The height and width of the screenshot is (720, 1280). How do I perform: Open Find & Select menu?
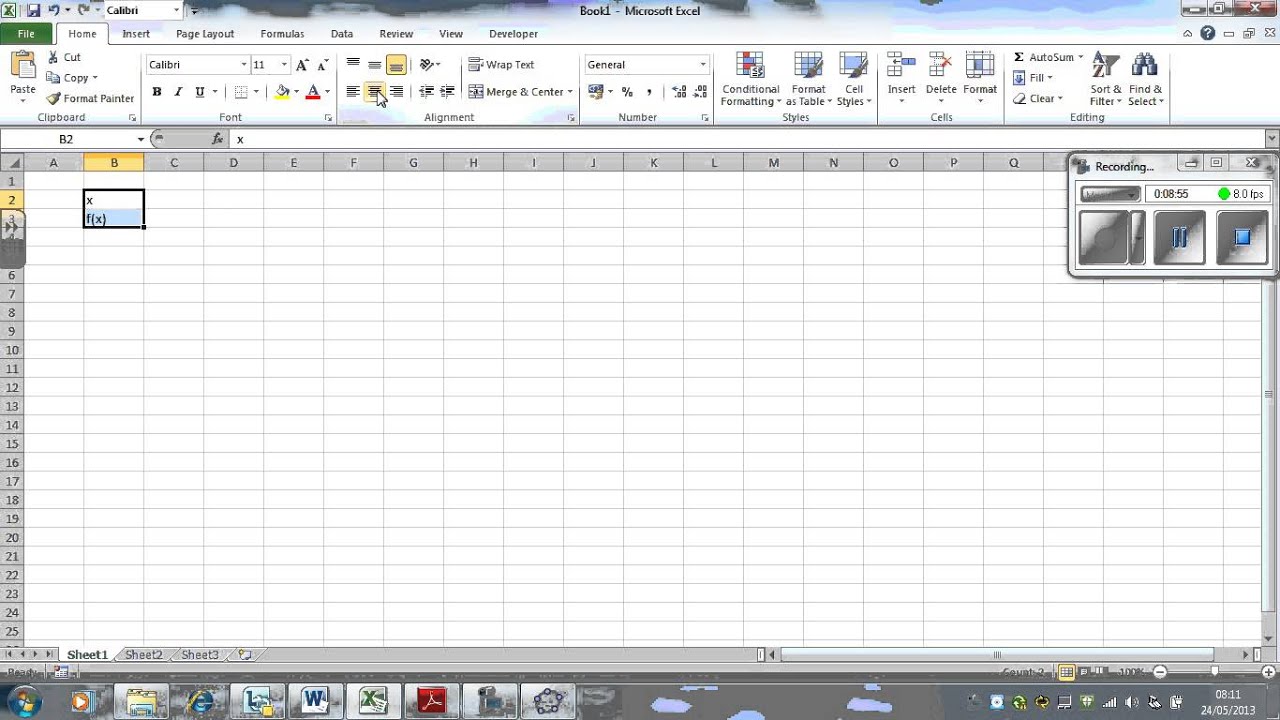[x=1144, y=80]
